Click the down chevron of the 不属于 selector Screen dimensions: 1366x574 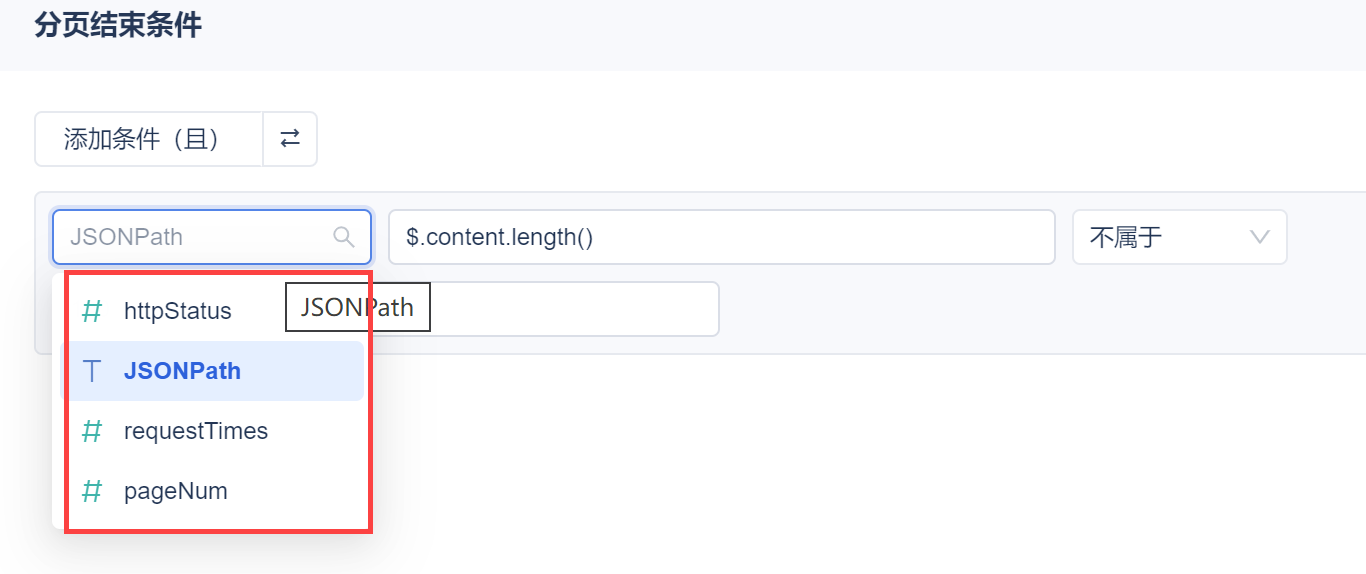pos(1259,237)
